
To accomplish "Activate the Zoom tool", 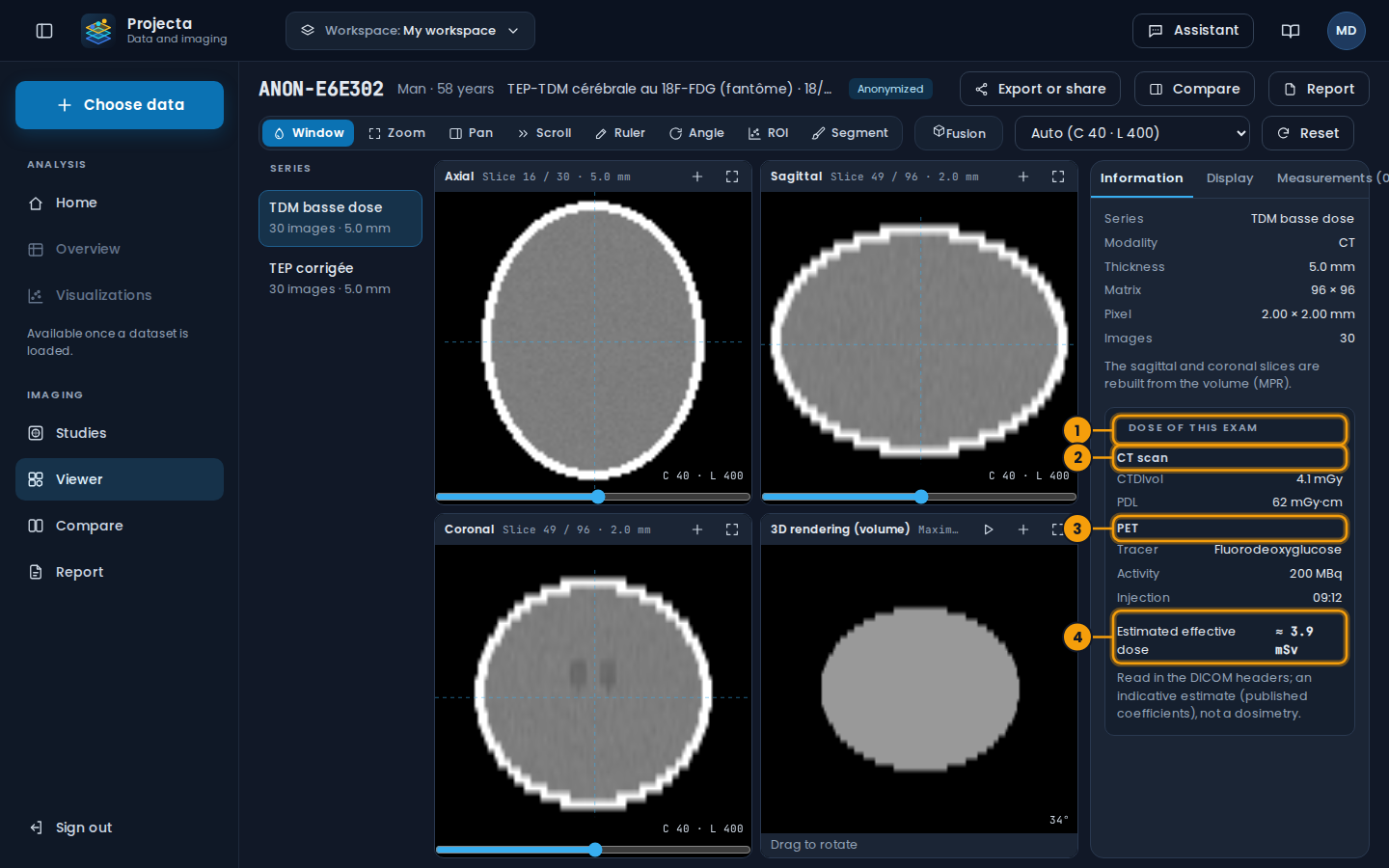I will point(396,133).
